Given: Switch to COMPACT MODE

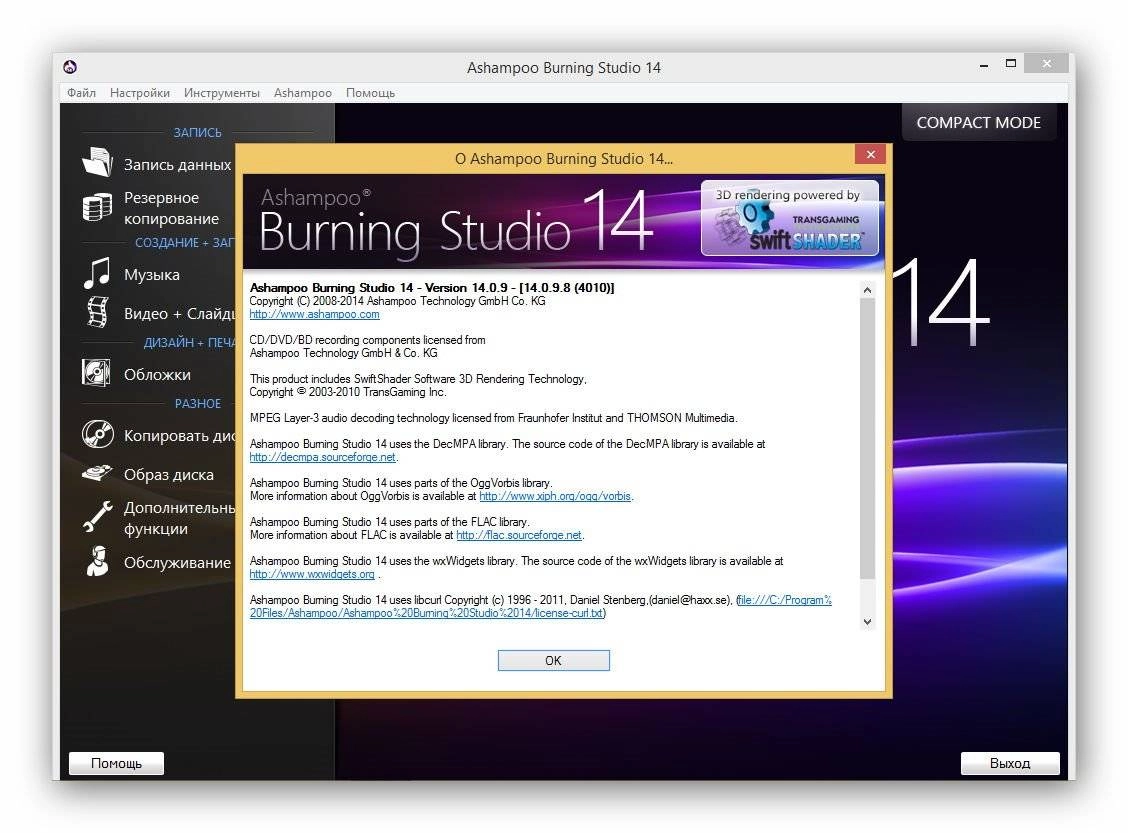Looking at the screenshot, I should point(978,122).
